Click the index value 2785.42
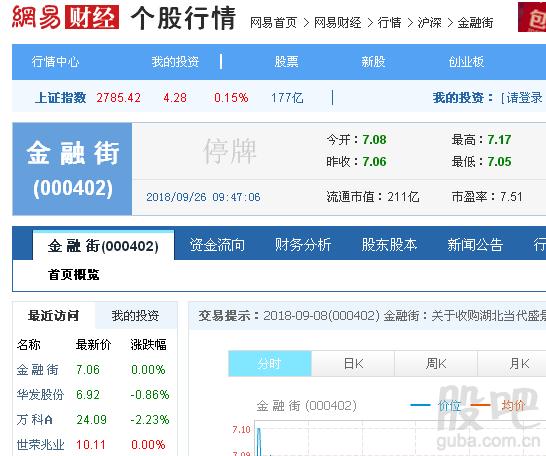 (x=118, y=98)
